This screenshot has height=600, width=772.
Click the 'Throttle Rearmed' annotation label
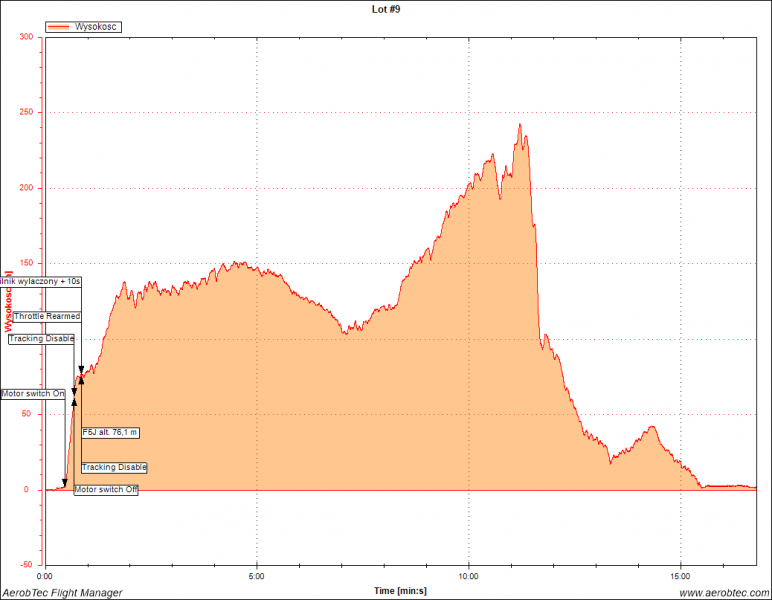[x=47, y=316]
